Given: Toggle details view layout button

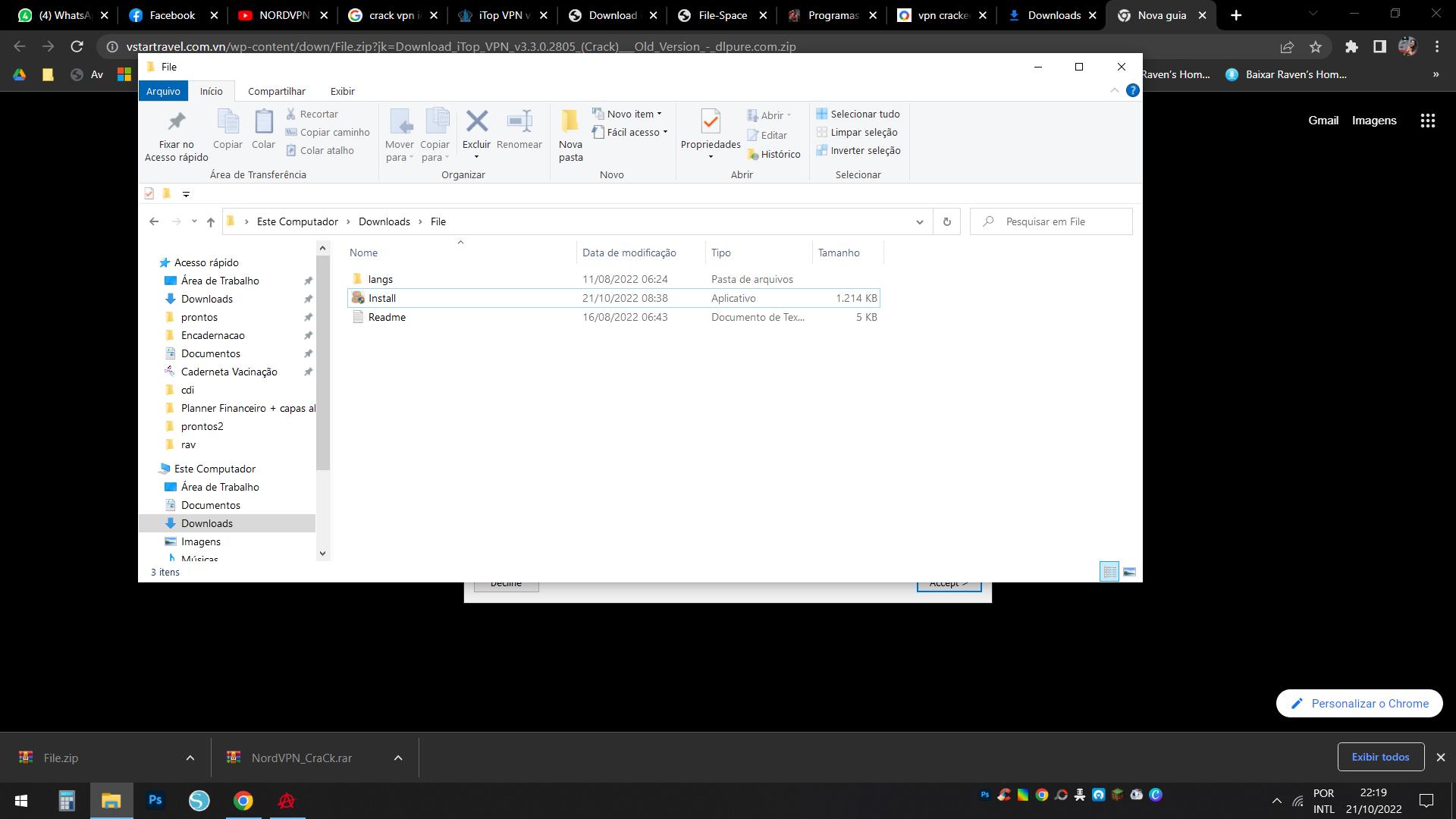Looking at the screenshot, I should (1109, 572).
